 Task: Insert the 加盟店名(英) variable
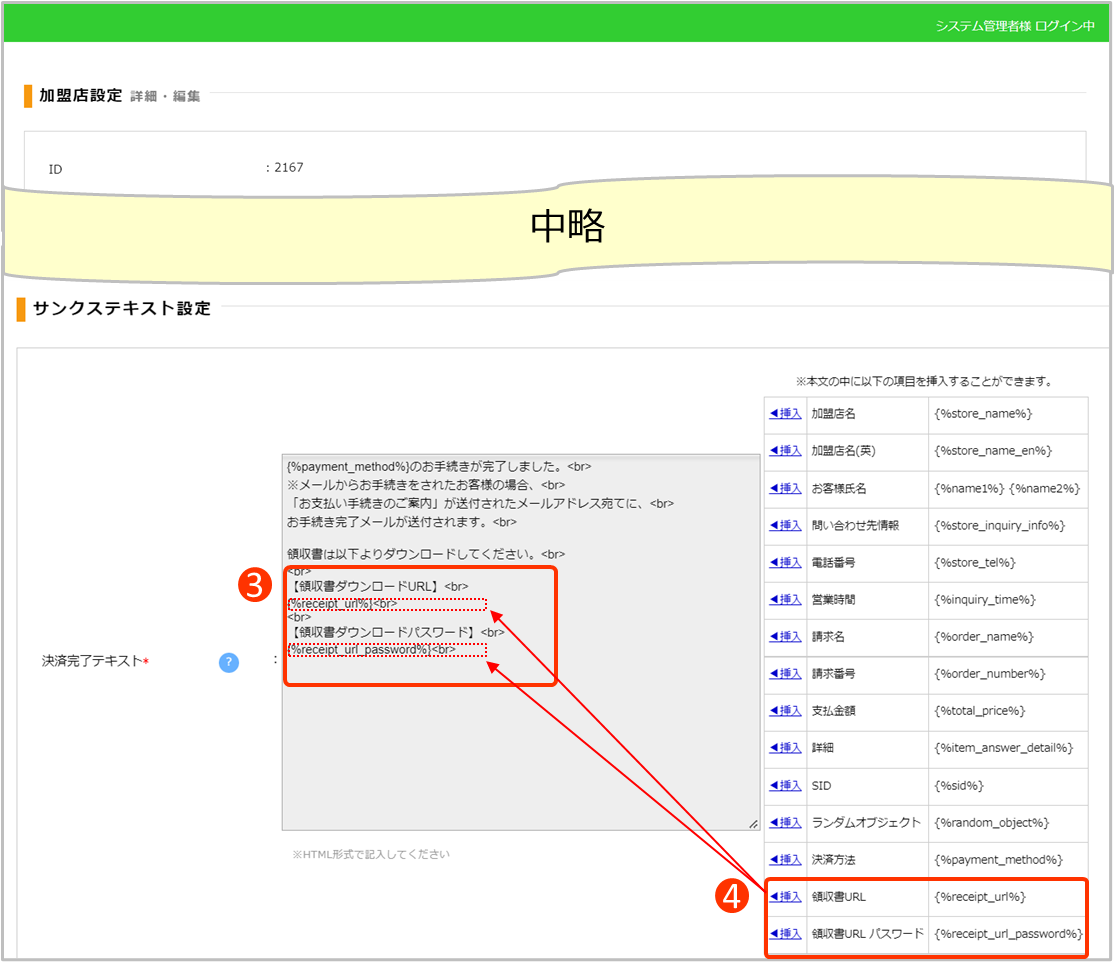(785, 451)
